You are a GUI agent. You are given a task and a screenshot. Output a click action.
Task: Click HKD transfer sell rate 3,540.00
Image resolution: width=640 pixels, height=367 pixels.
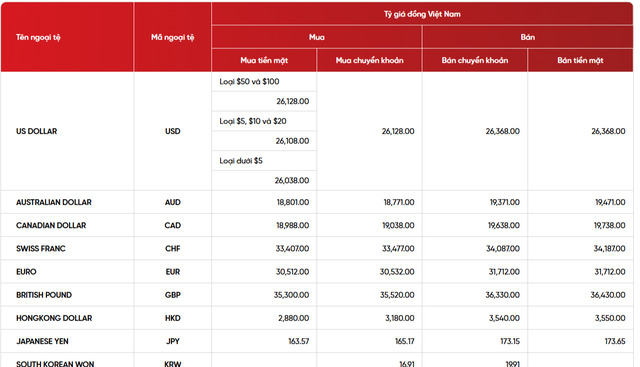point(504,318)
